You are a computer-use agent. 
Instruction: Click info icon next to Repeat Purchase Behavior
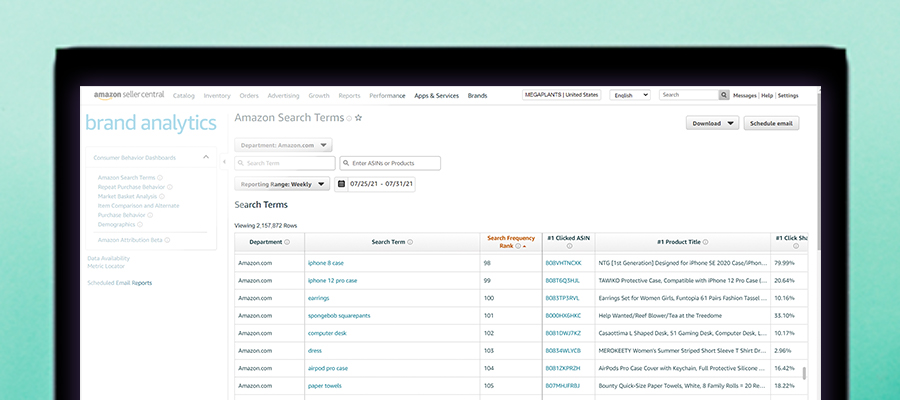(x=170, y=187)
